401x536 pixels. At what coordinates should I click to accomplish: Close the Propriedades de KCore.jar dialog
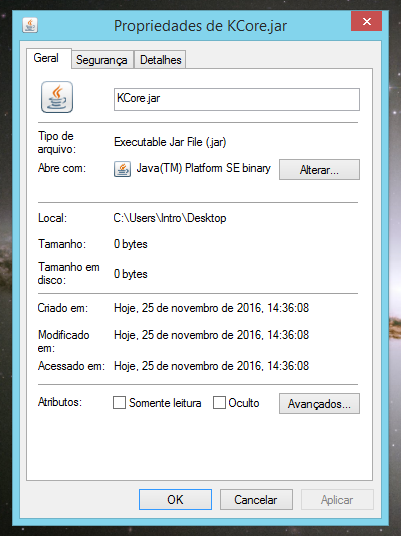pos(366,21)
